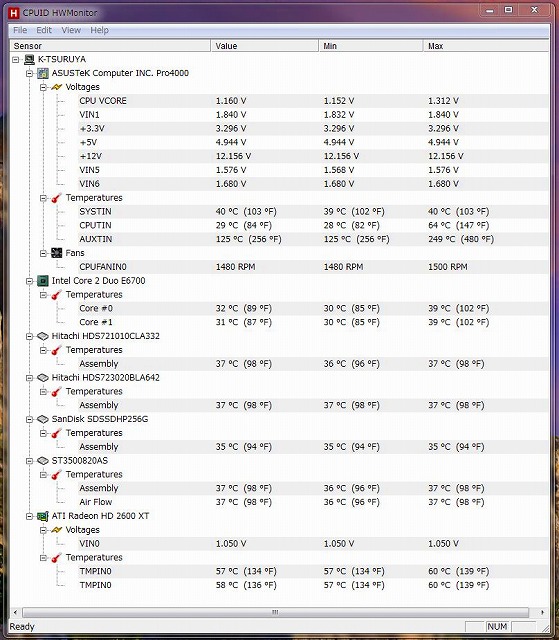Click the Fans group icon
The height and width of the screenshot is (640, 559).
[57, 253]
